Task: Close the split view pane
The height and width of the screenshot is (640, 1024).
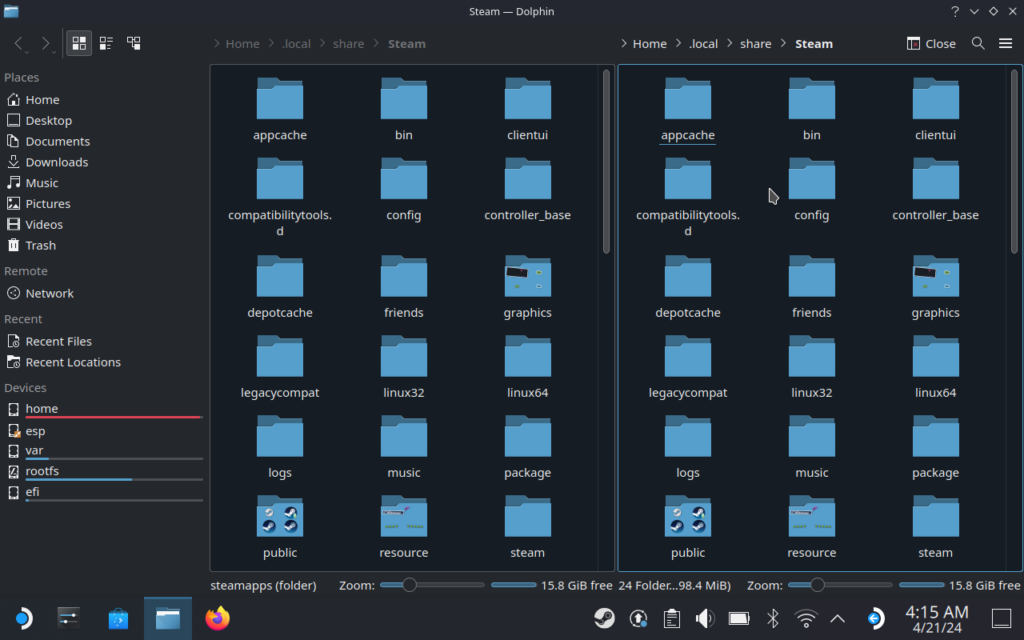Action: (931, 43)
